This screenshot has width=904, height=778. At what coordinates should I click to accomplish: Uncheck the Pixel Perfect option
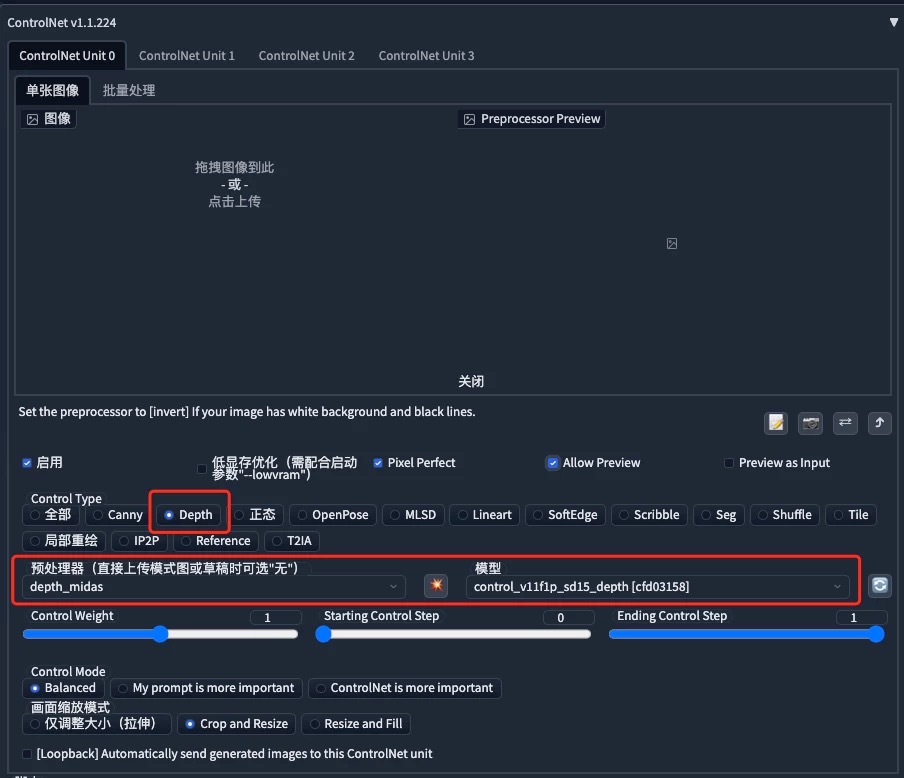click(x=377, y=462)
